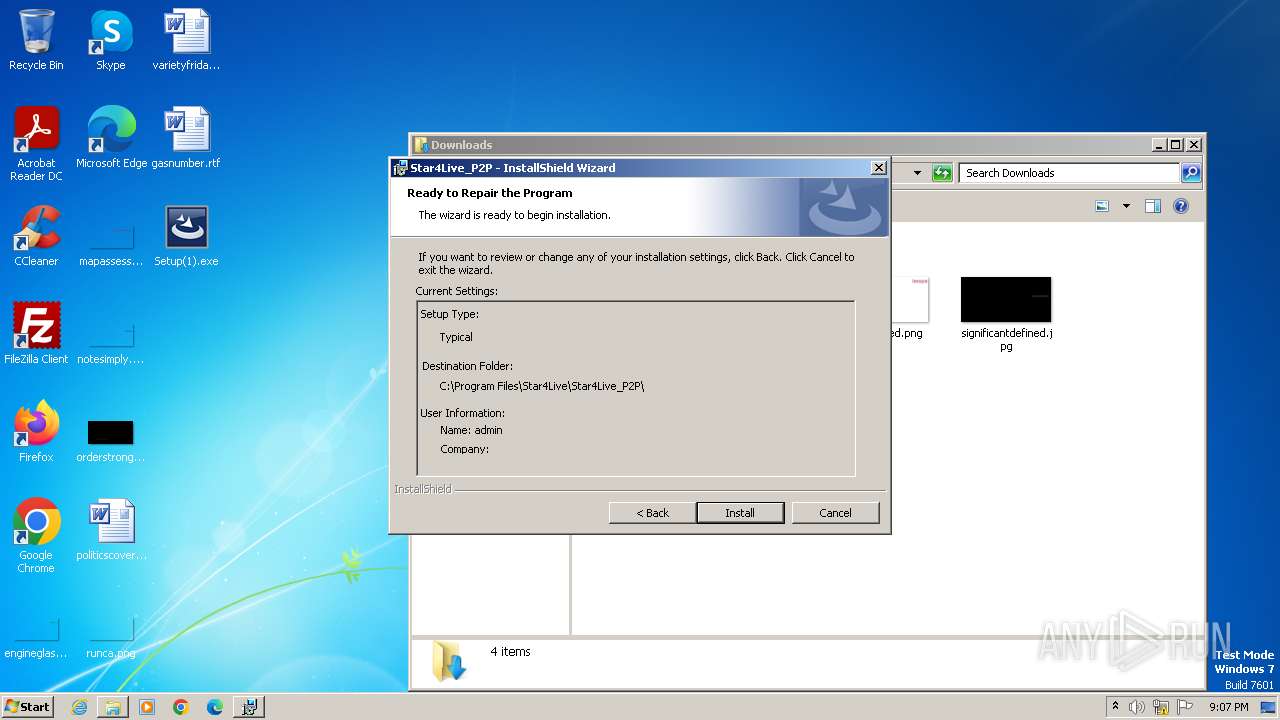Viewport: 1280px width, 720px height.
Task: Open the politicscover Word document icon
Action: click(111, 530)
